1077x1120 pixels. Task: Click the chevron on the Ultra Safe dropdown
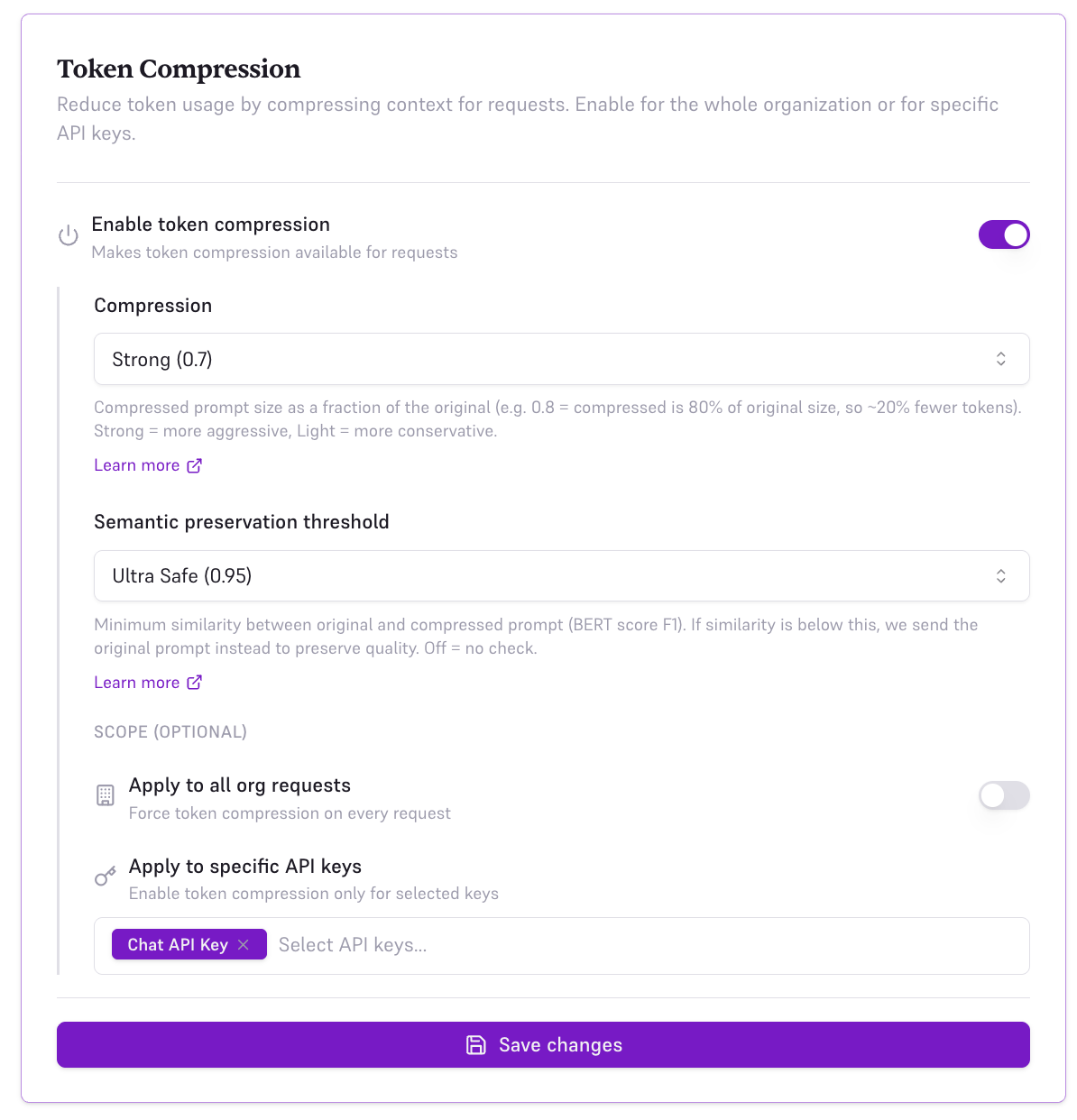click(x=1001, y=575)
